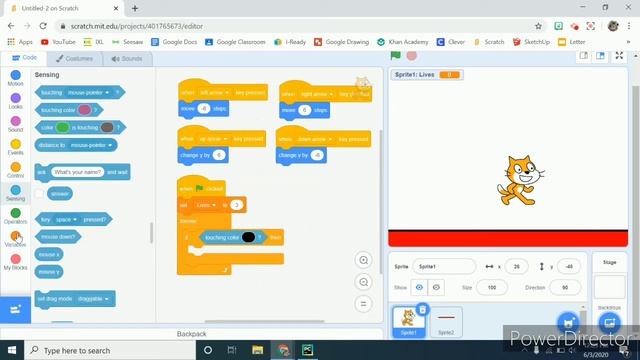
Task: Tick the checkbox next to answer block
Action: 39,193
